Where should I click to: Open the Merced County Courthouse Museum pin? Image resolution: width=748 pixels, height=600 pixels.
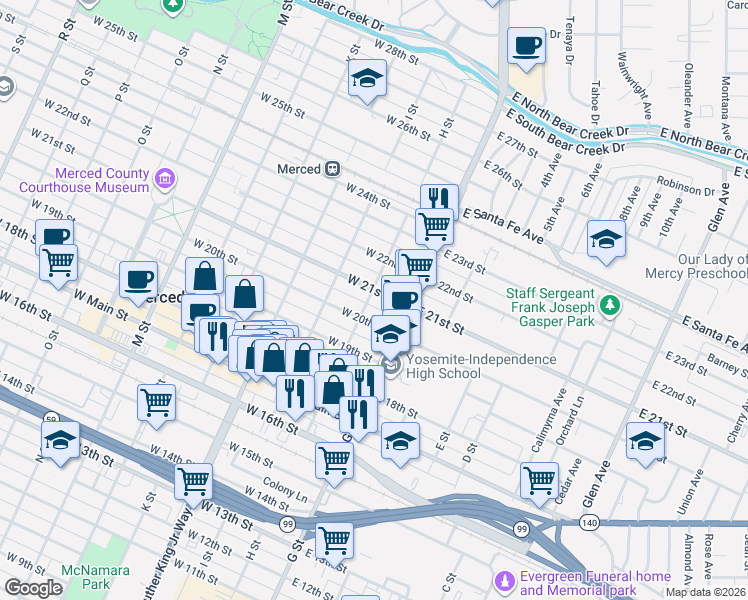coord(165,179)
